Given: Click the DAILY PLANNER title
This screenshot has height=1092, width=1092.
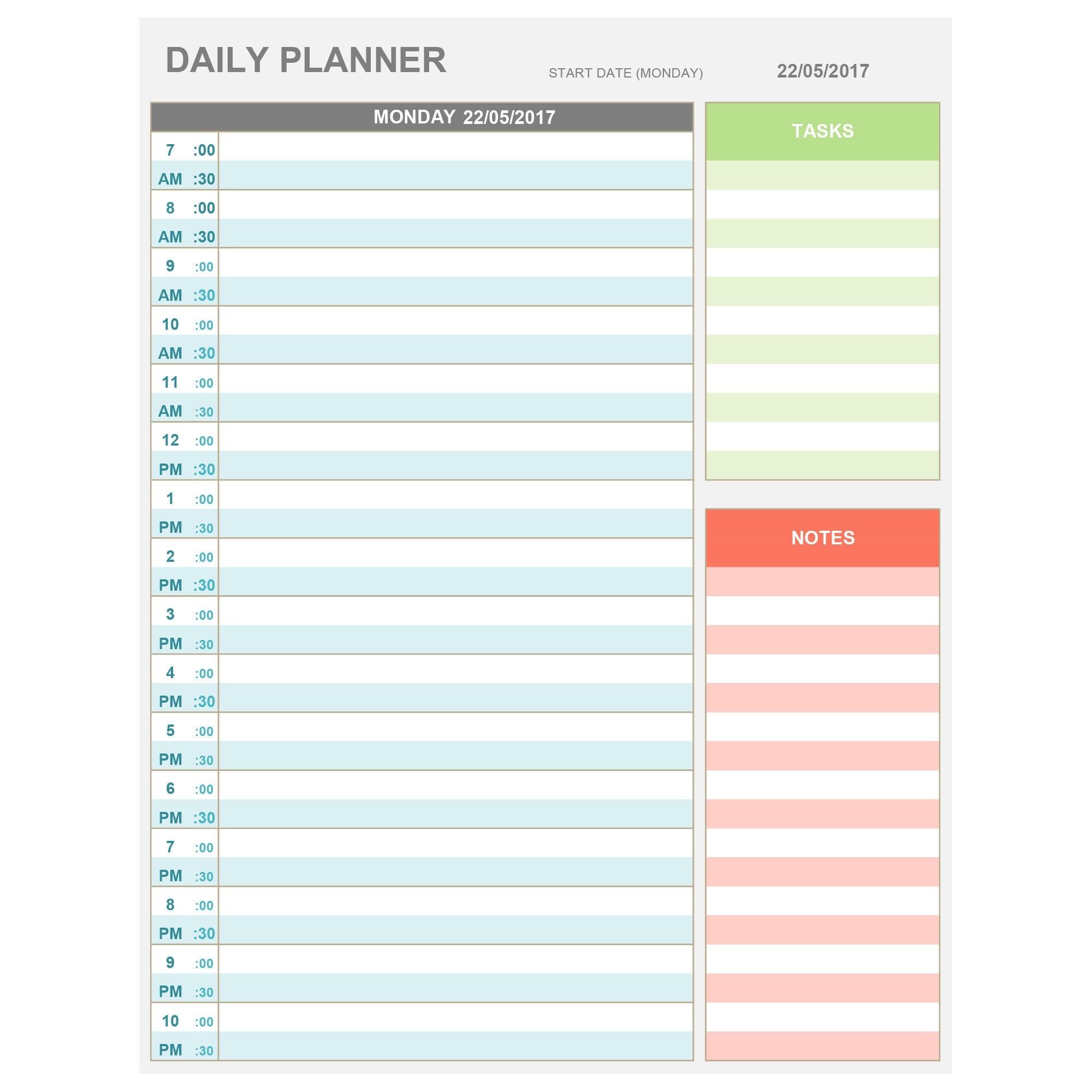Looking at the screenshot, I should coord(306,60).
